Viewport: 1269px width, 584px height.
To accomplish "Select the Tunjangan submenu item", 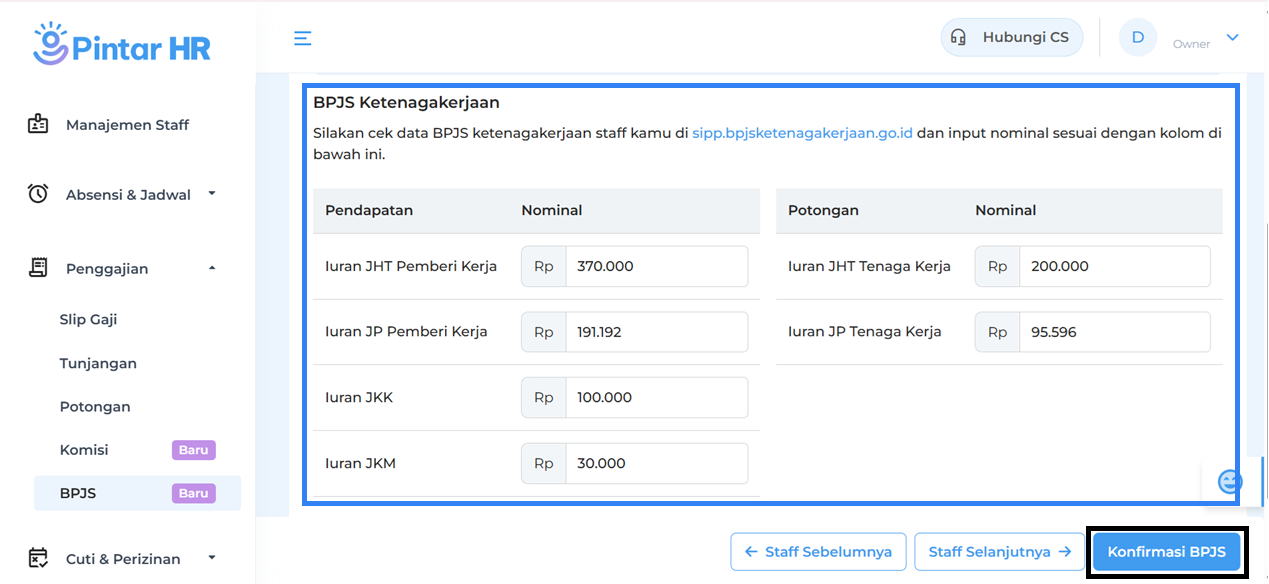I will [x=98, y=363].
